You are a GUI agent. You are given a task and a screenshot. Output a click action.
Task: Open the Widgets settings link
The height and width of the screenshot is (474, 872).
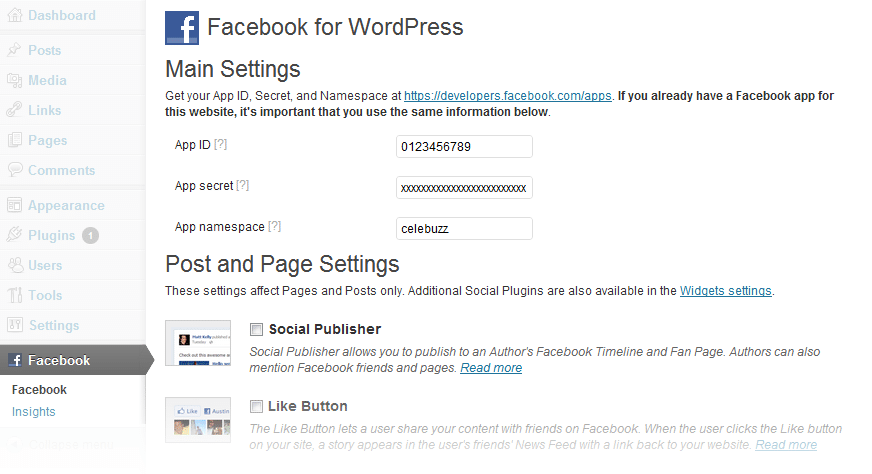click(x=726, y=291)
